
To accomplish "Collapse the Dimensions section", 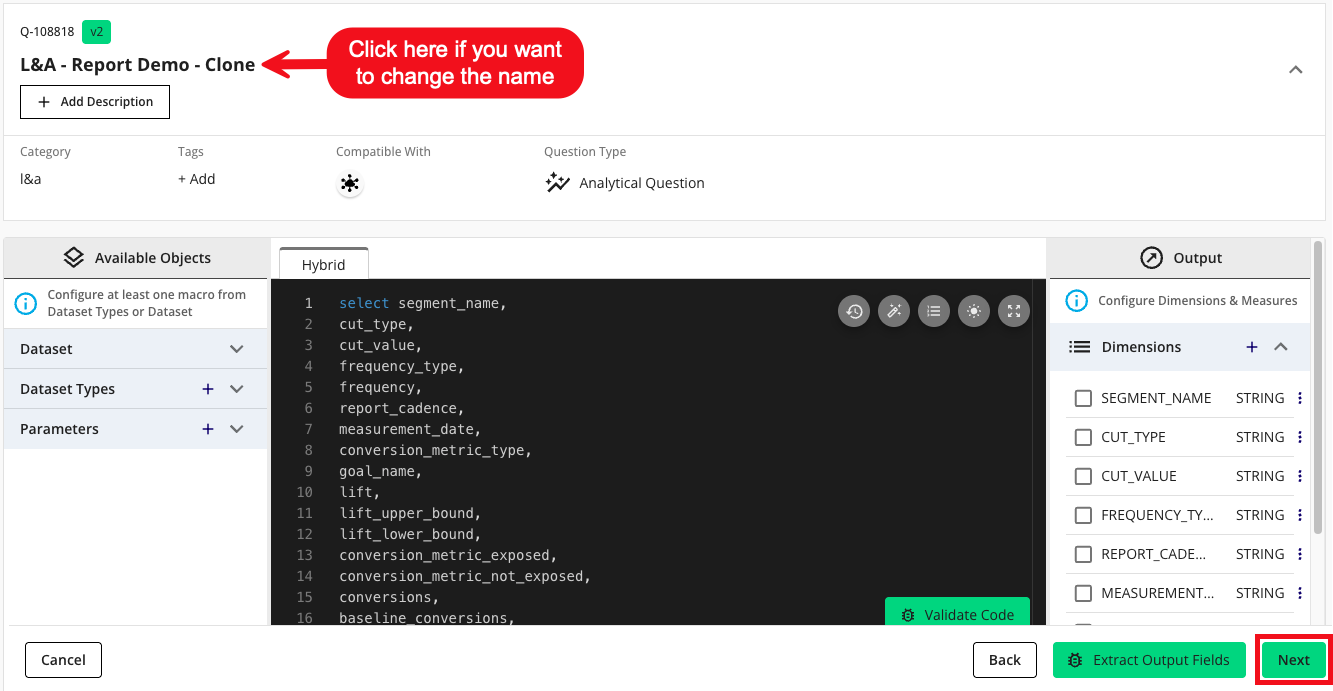I will 1281,347.
